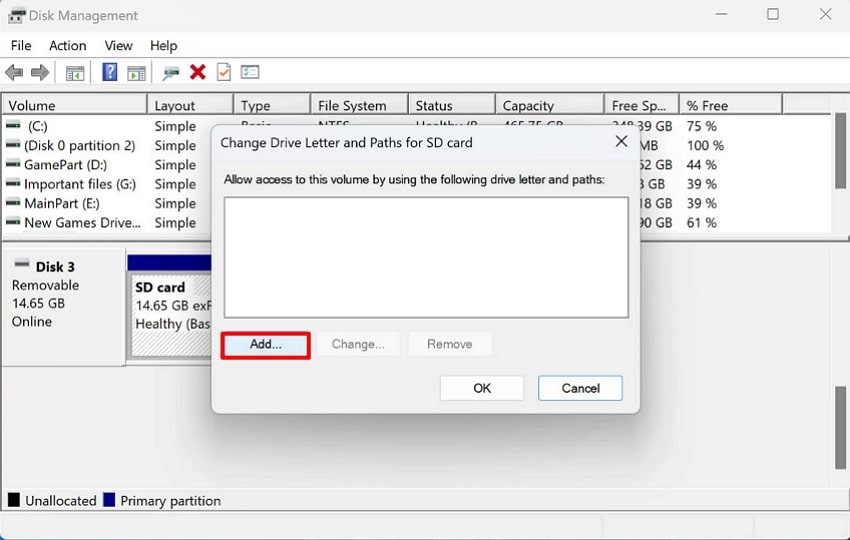
Task: Click the Back arrow toolbar icon
Action: click(14, 72)
